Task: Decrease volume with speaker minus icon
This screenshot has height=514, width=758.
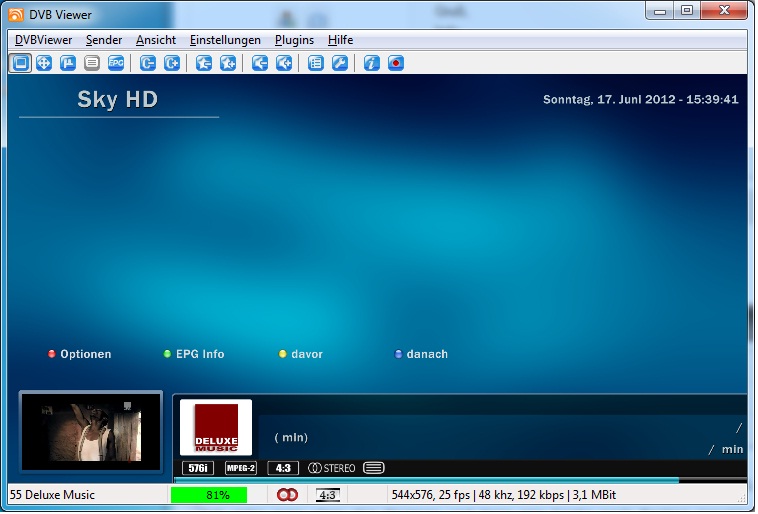Action: 260,63
